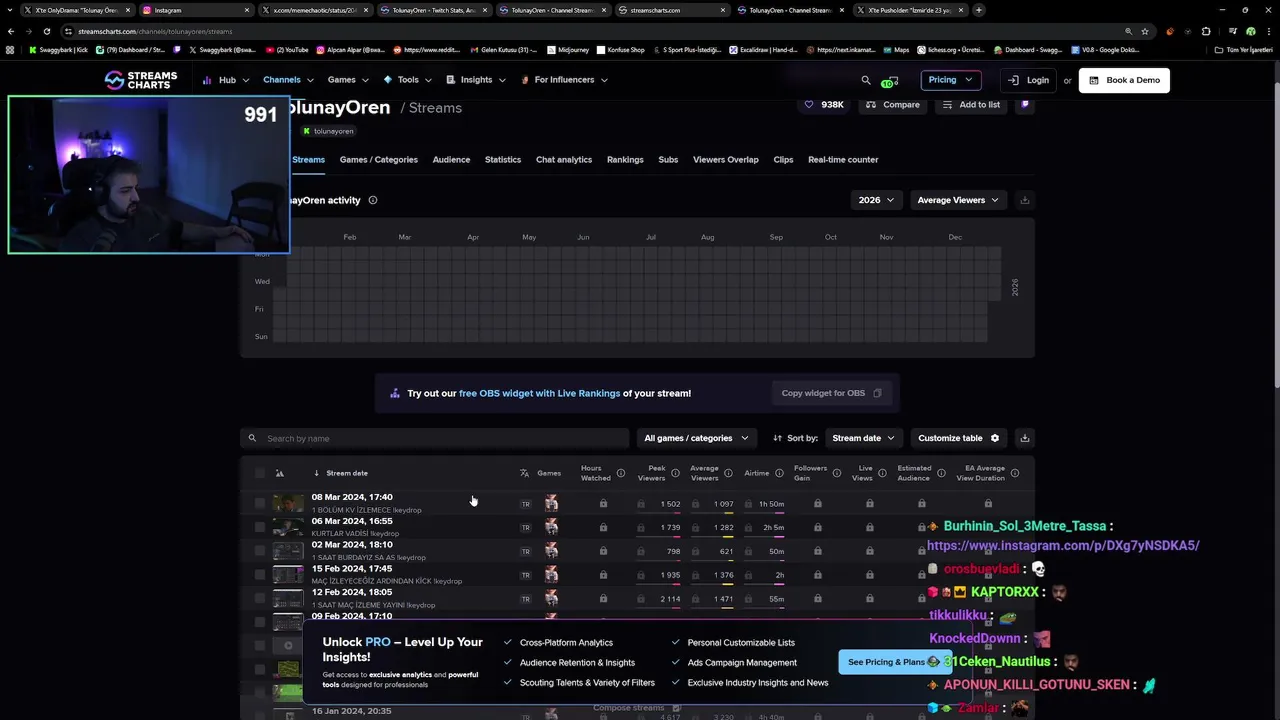Screen dimensions: 1280x720
Task: Check the box for 15 Feb 2024 stream
Action: (260, 575)
